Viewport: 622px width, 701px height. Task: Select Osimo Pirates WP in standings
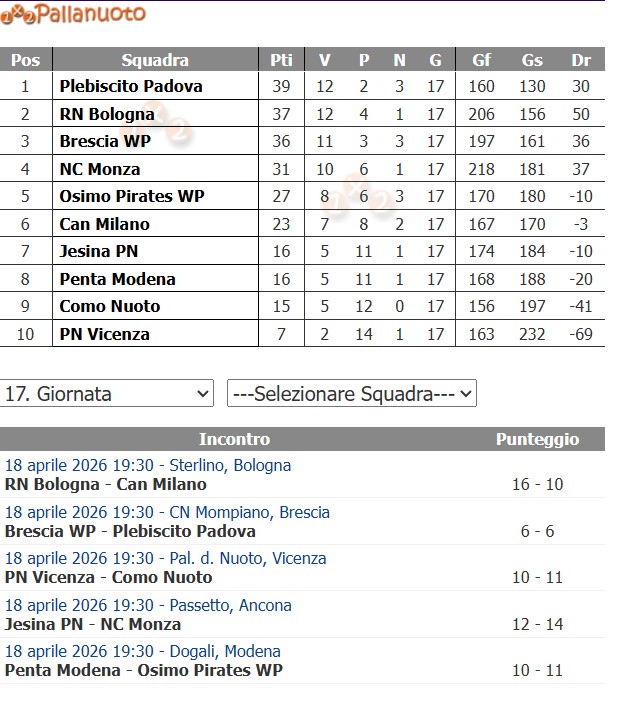coord(131,196)
